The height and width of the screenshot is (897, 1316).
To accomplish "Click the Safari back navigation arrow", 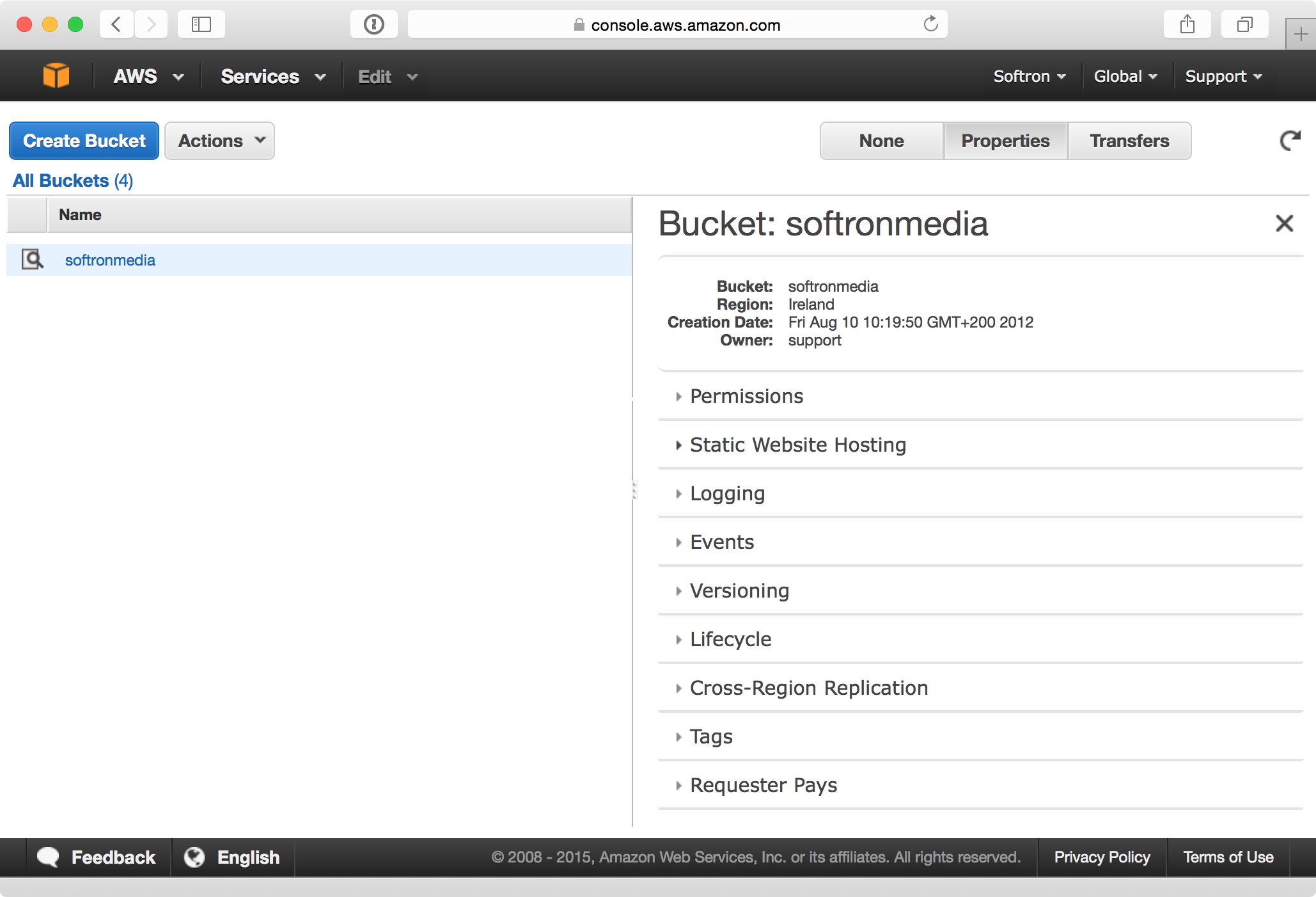I will click(116, 25).
